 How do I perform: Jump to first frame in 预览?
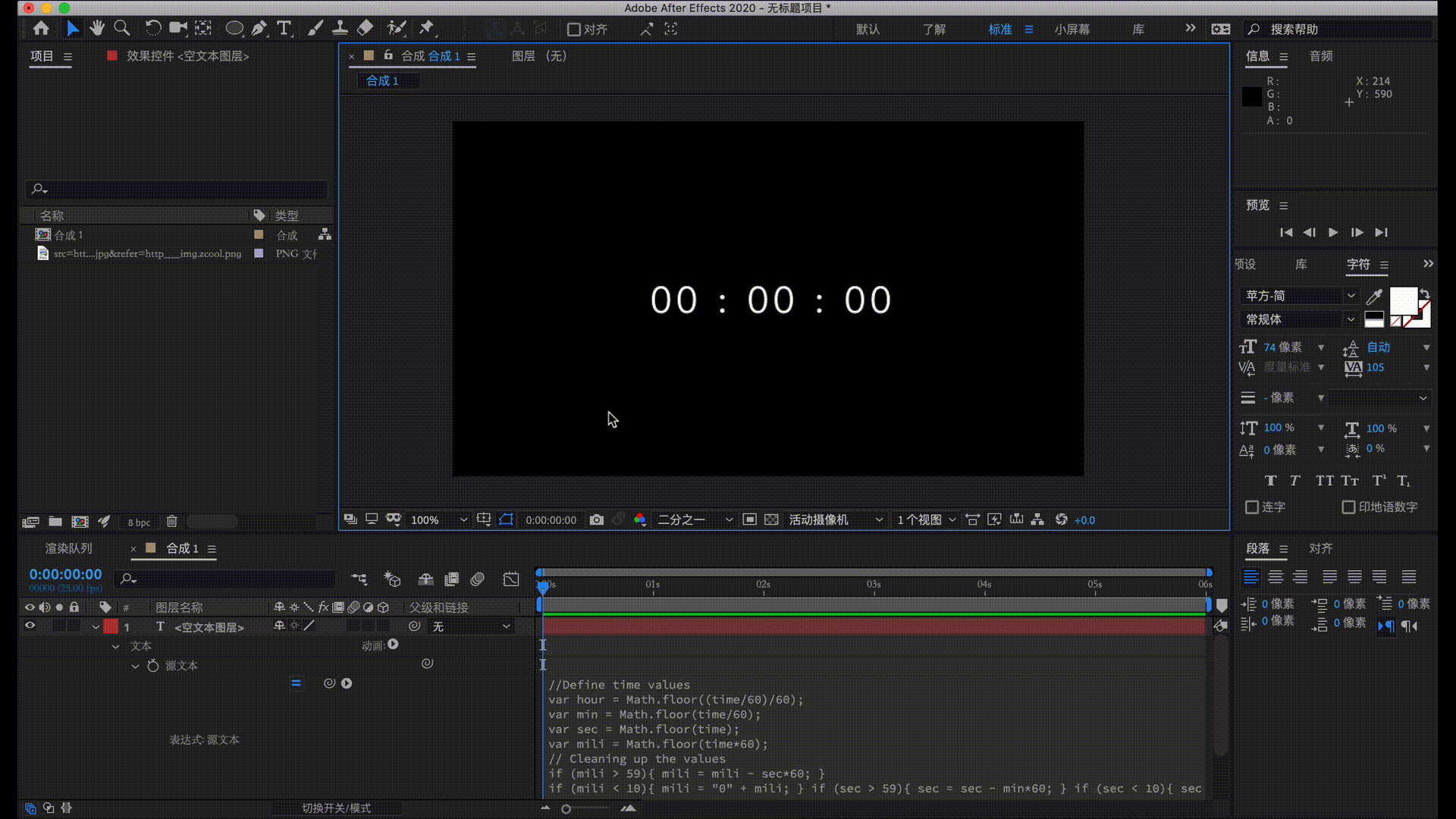coord(1286,233)
